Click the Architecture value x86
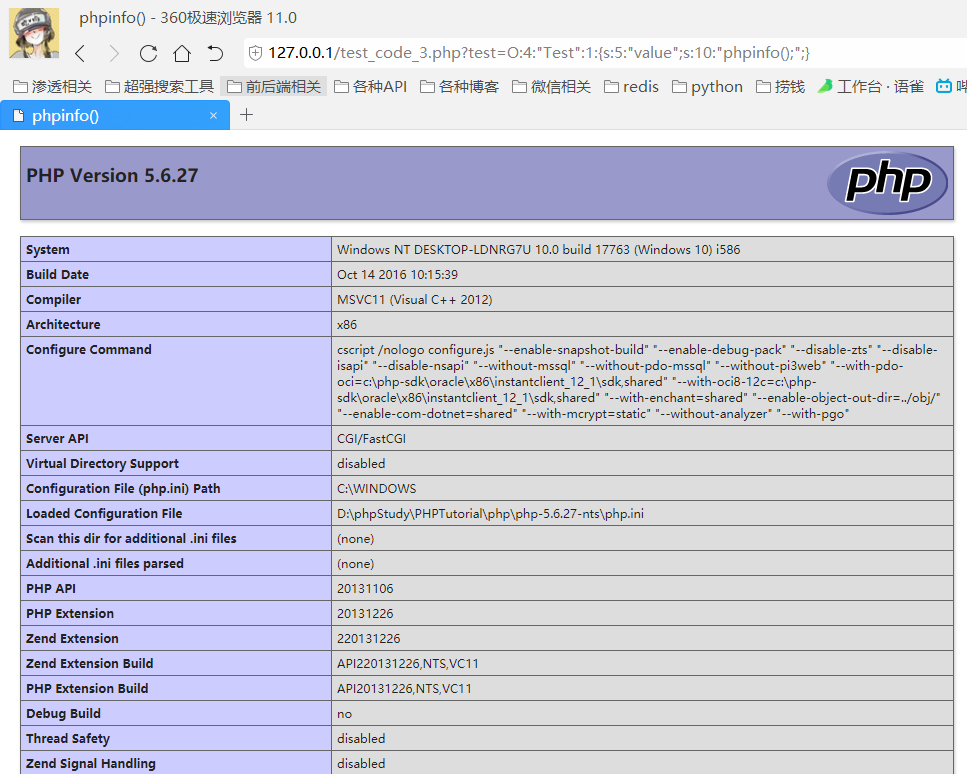This screenshot has height=774, width=967. point(347,324)
